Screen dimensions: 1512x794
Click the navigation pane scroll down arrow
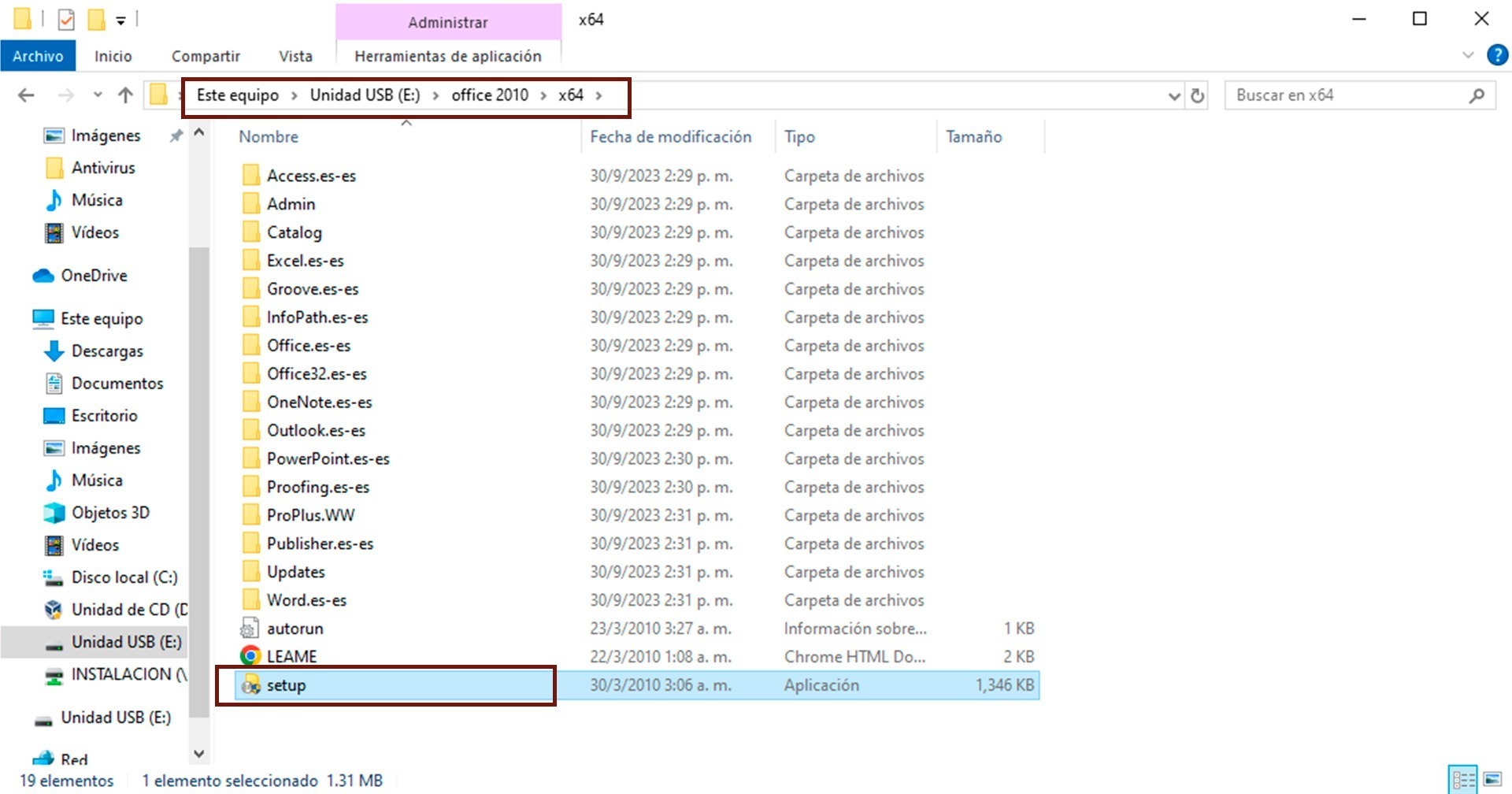(199, 754)
